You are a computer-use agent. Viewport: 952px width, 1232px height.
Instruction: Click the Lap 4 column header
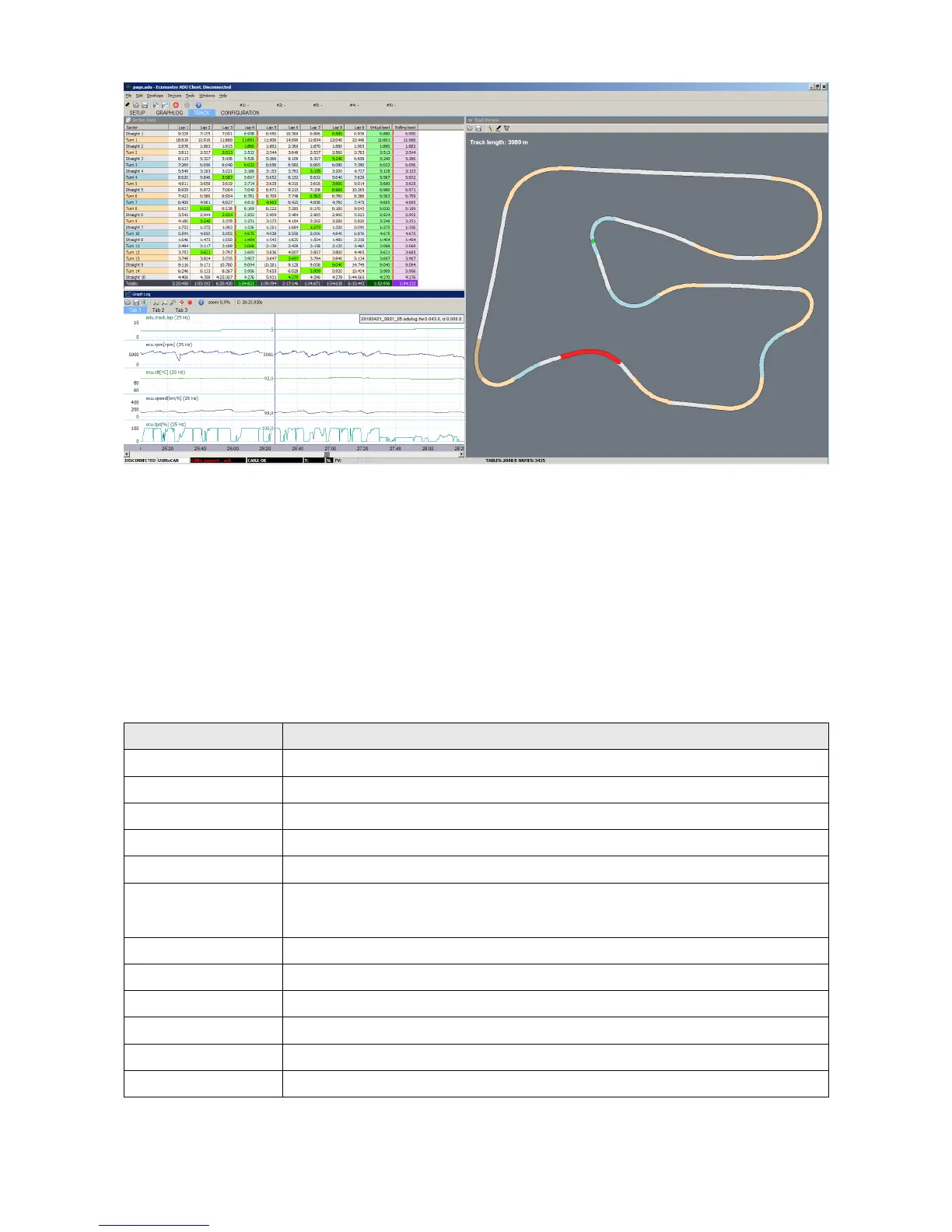(x=246, y=128)
